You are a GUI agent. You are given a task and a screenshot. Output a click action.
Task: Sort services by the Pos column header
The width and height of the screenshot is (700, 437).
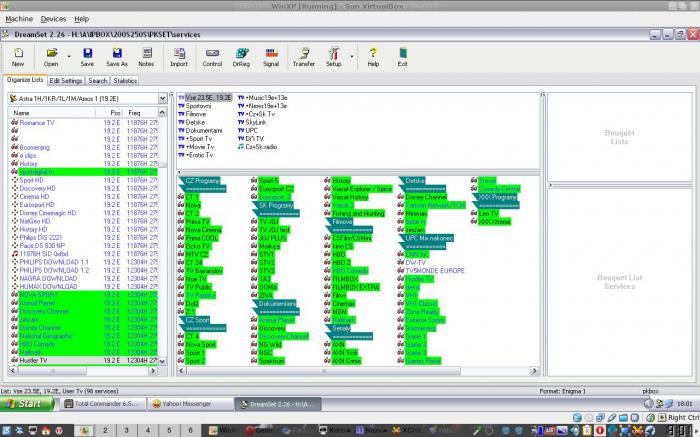tap(109, 113)
